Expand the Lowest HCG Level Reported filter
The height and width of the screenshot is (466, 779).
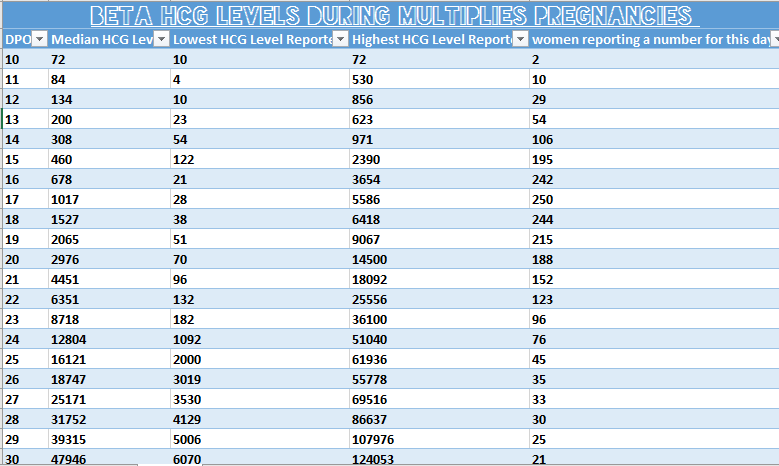point(340,39)
